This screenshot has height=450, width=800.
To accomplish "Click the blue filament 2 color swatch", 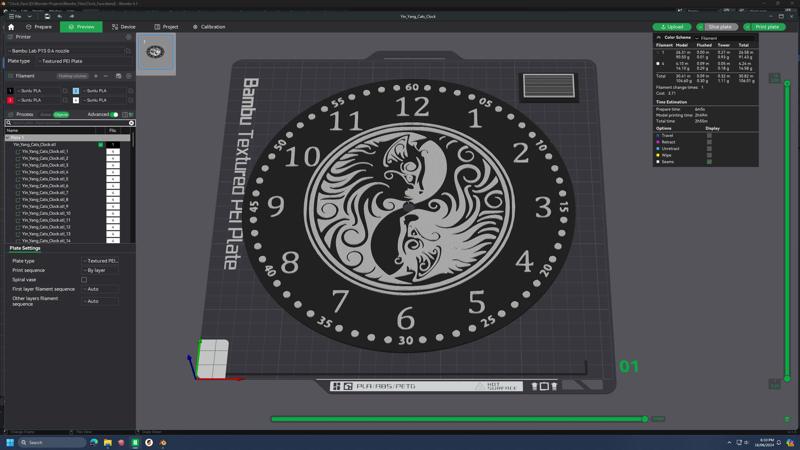I will [76, 91].
